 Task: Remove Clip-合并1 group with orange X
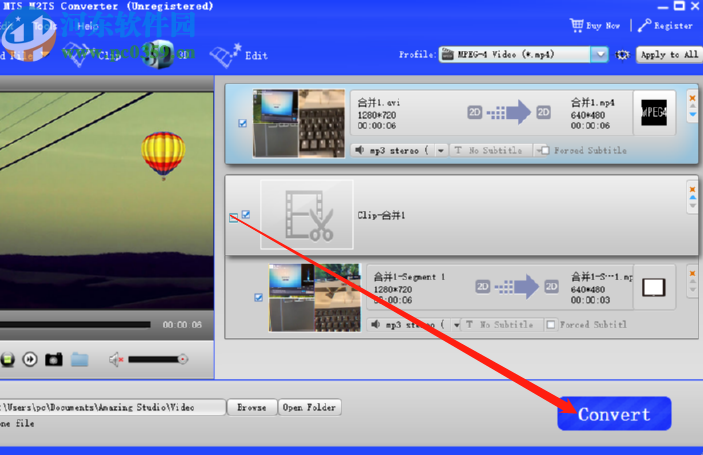692,189
